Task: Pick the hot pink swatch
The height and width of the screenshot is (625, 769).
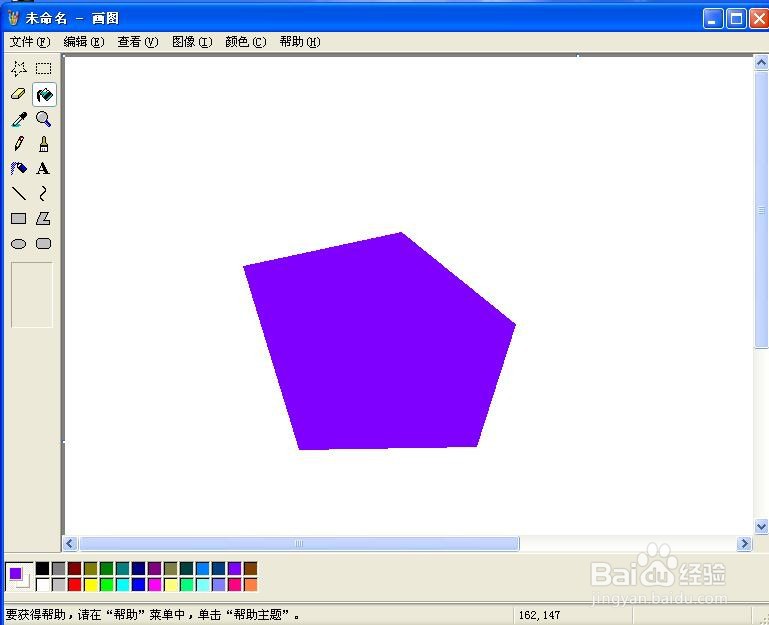Action: (234, 584)
